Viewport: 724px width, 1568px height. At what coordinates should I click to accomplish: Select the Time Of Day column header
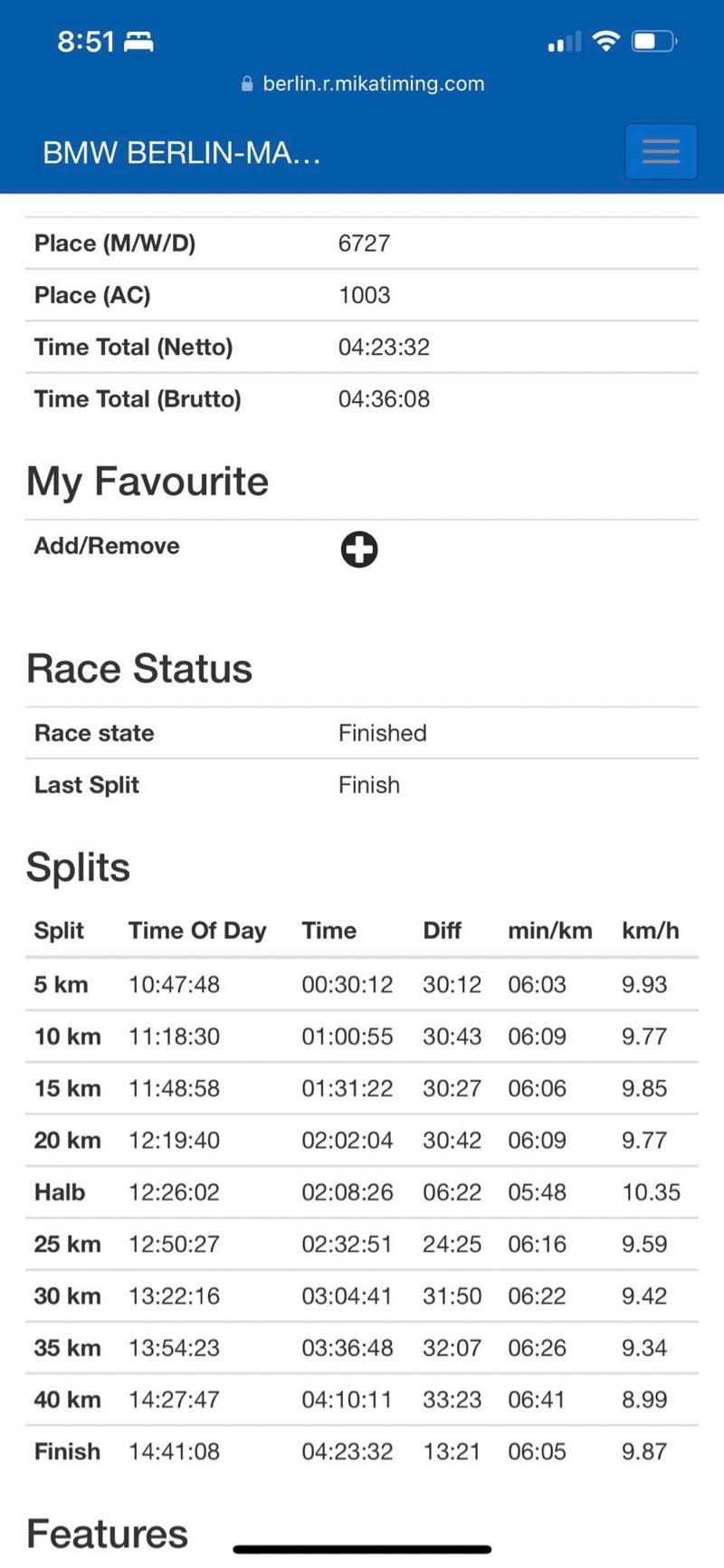coord(197,931)
